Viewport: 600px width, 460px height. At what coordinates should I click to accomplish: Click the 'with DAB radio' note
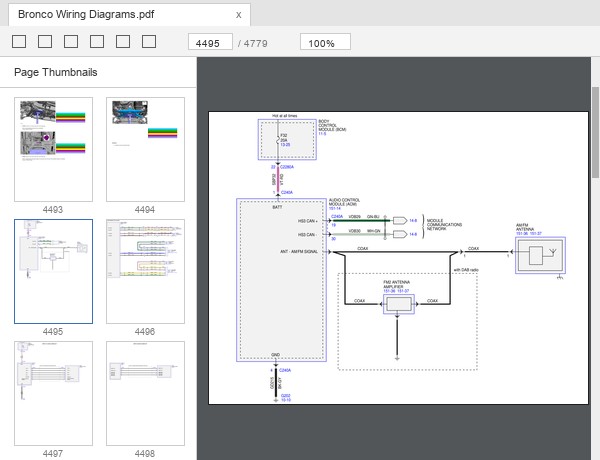tap(466, 270)
